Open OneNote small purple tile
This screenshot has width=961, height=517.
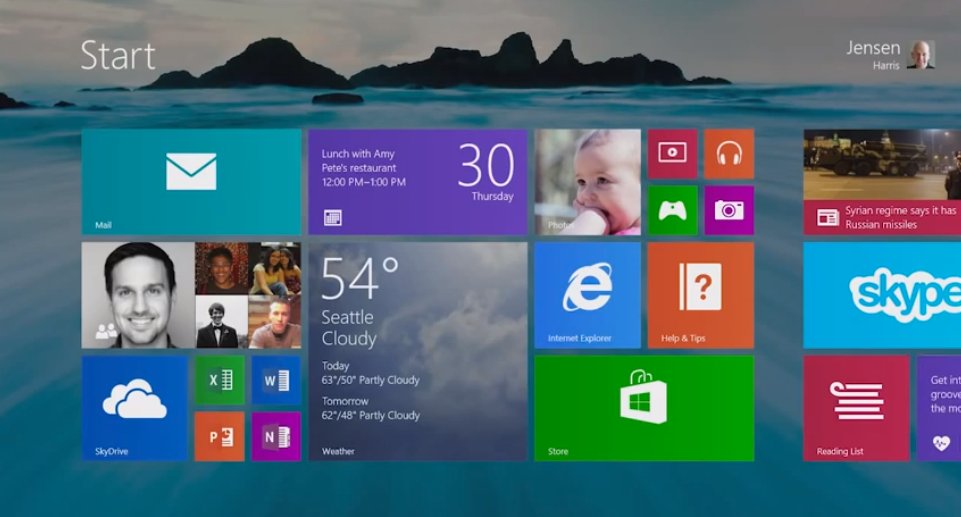(x=276, y=436)
